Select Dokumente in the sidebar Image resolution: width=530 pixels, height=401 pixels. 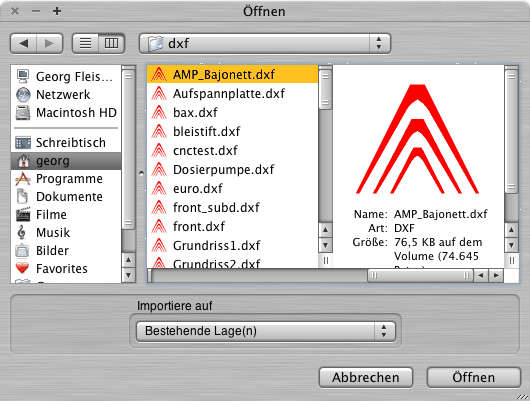66,197
